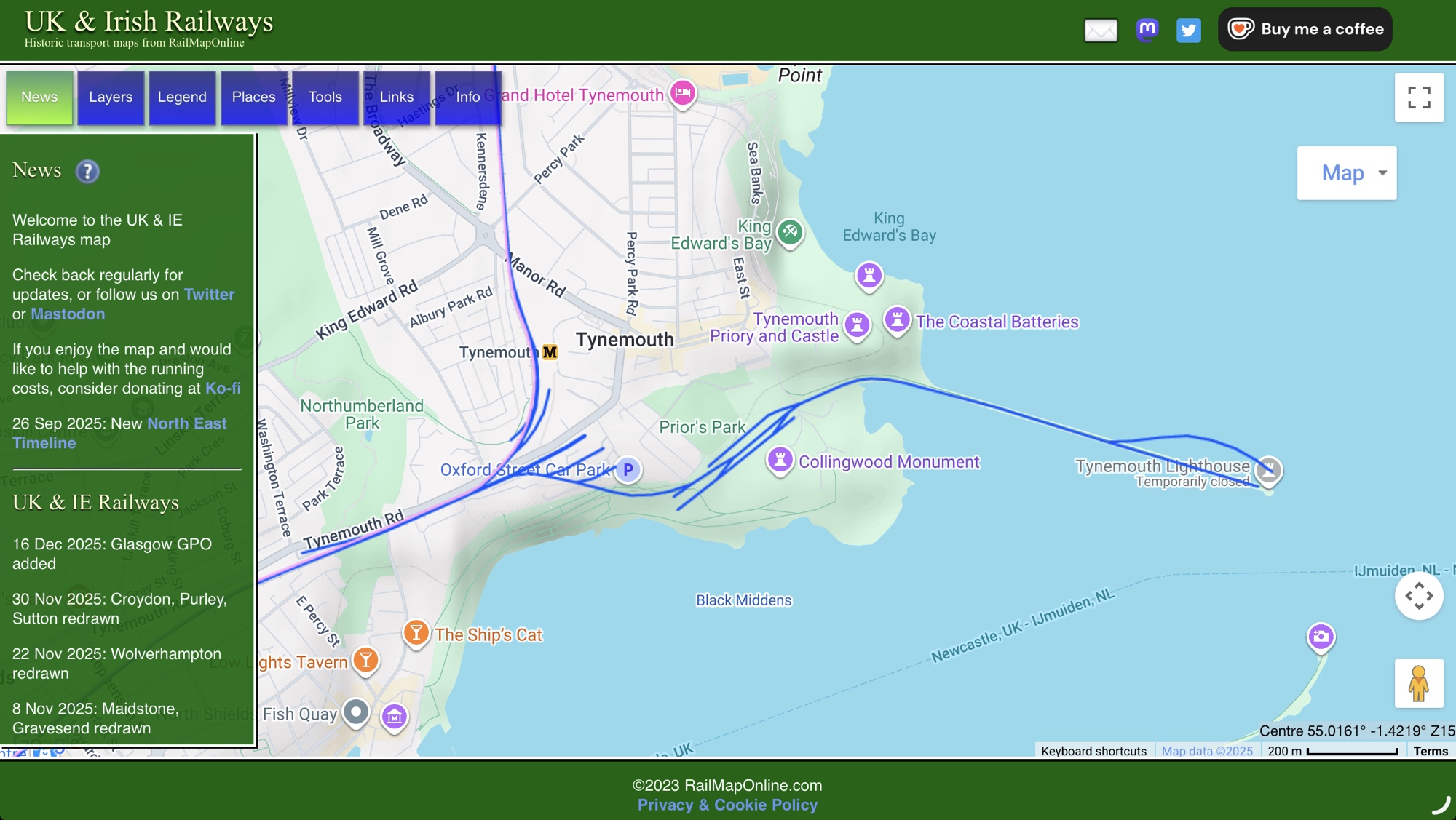Click Oxford Street Car Park marker
The image size is (1456, 820).
pos(628,469)
